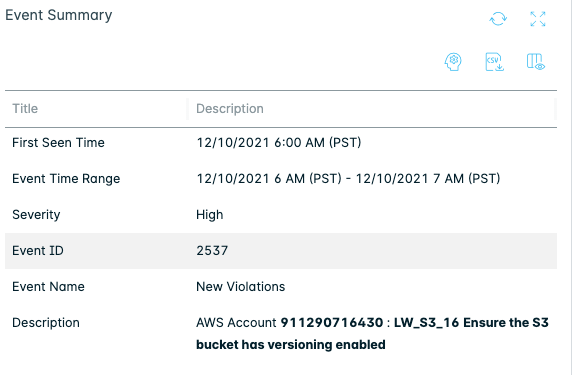The image size is (572, 375).
Task: Expand Event Summary to full screen
Action: pyautogui.click(x=538, y=19)
